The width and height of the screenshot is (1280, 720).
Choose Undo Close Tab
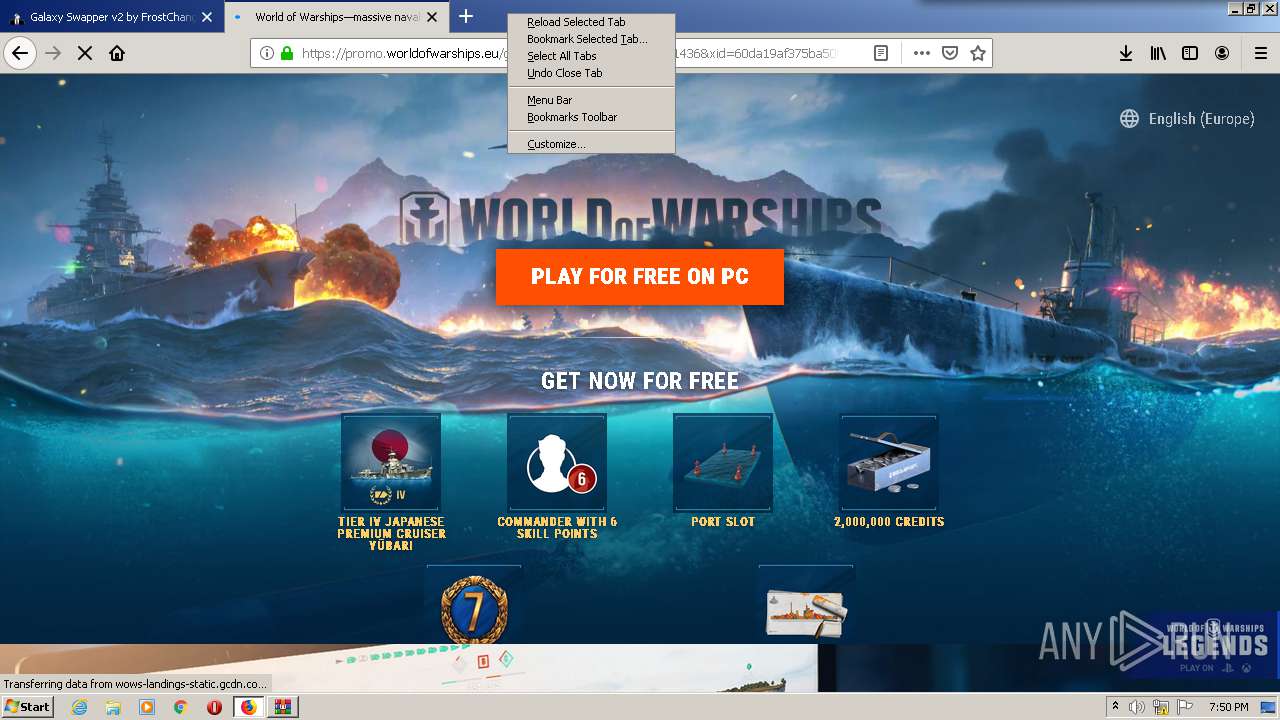[x=591, y=73]
